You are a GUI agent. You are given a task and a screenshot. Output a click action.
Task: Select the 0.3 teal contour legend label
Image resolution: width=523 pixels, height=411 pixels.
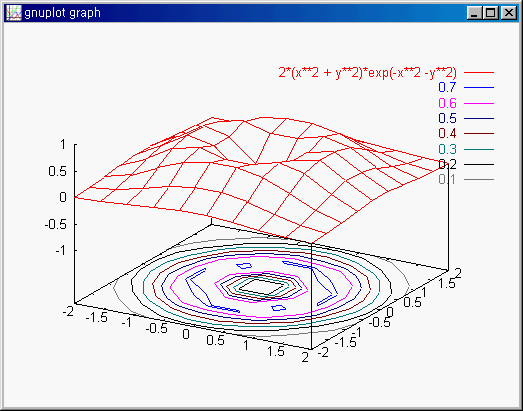447,149
